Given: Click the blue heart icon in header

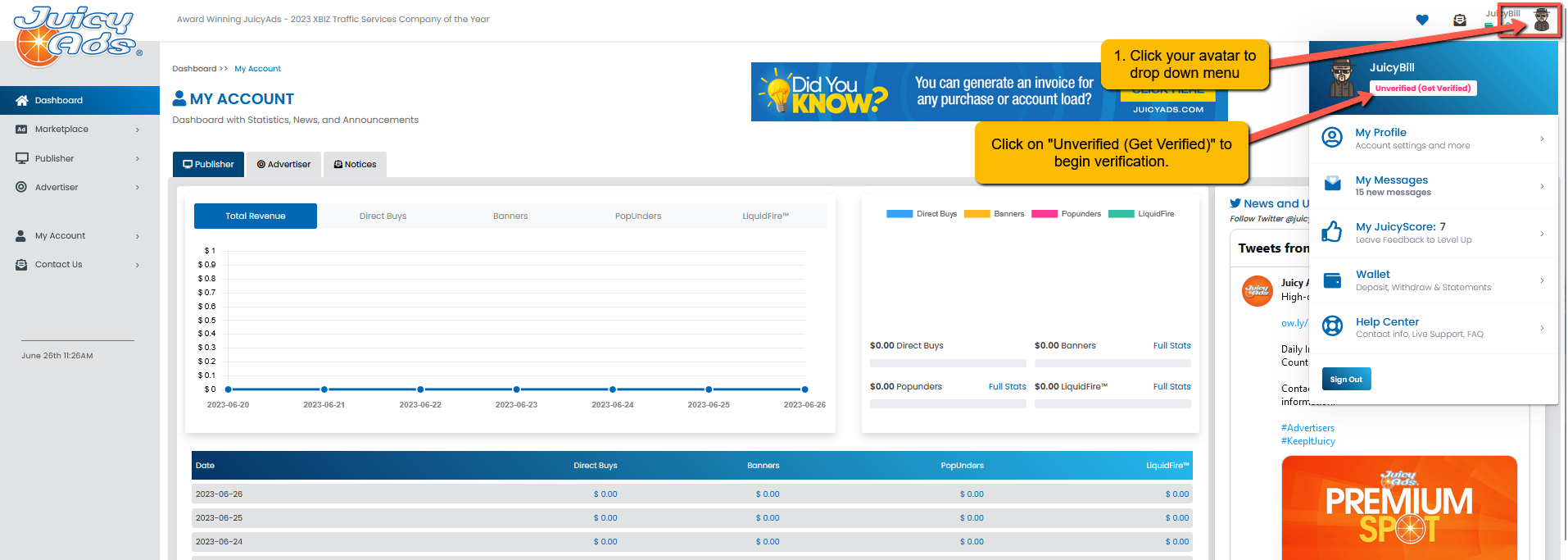Looking at the screenshot, I should pyautogui.click(x=1422, y=20).
